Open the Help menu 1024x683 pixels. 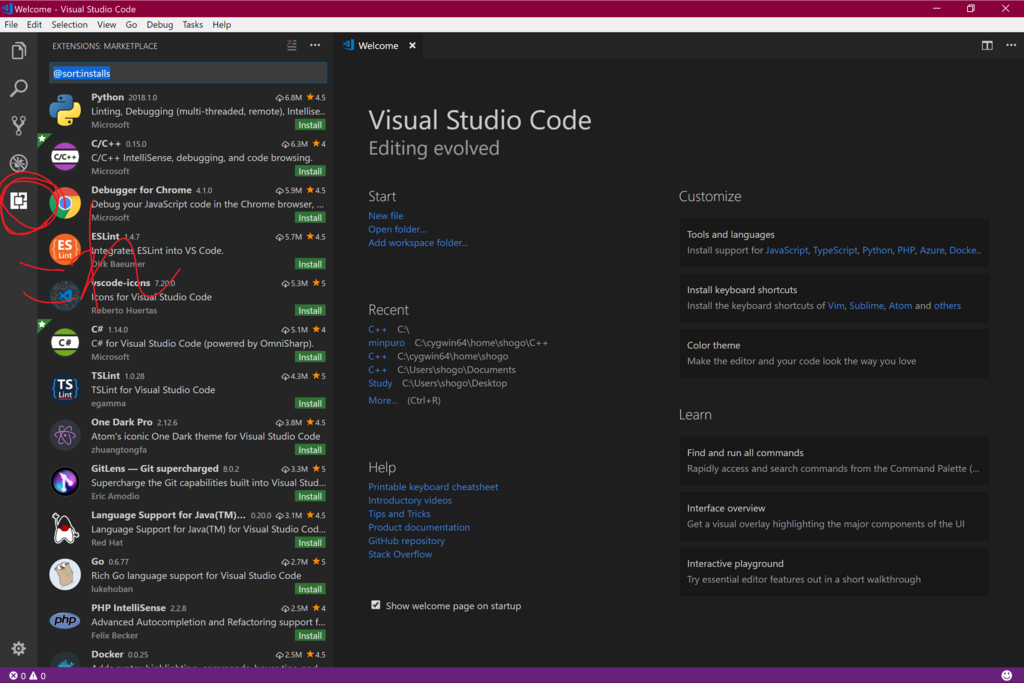point(221,25)
